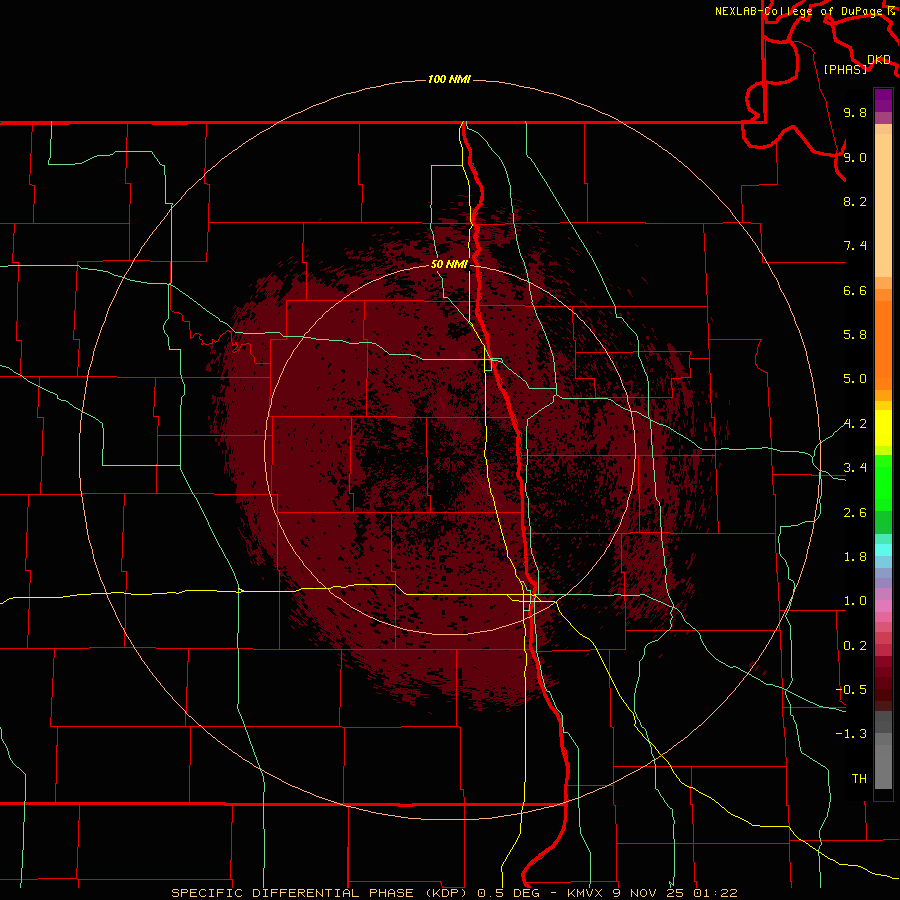Click the 5.8 scale value
The image size is (900, 900).
(x=855, y=335)
